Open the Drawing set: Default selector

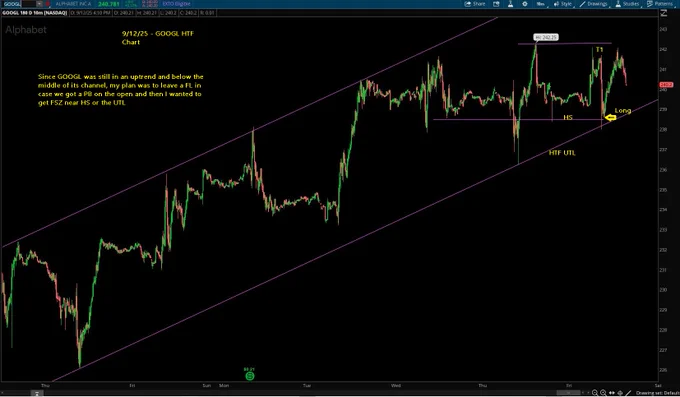click(x=657, y=393)
